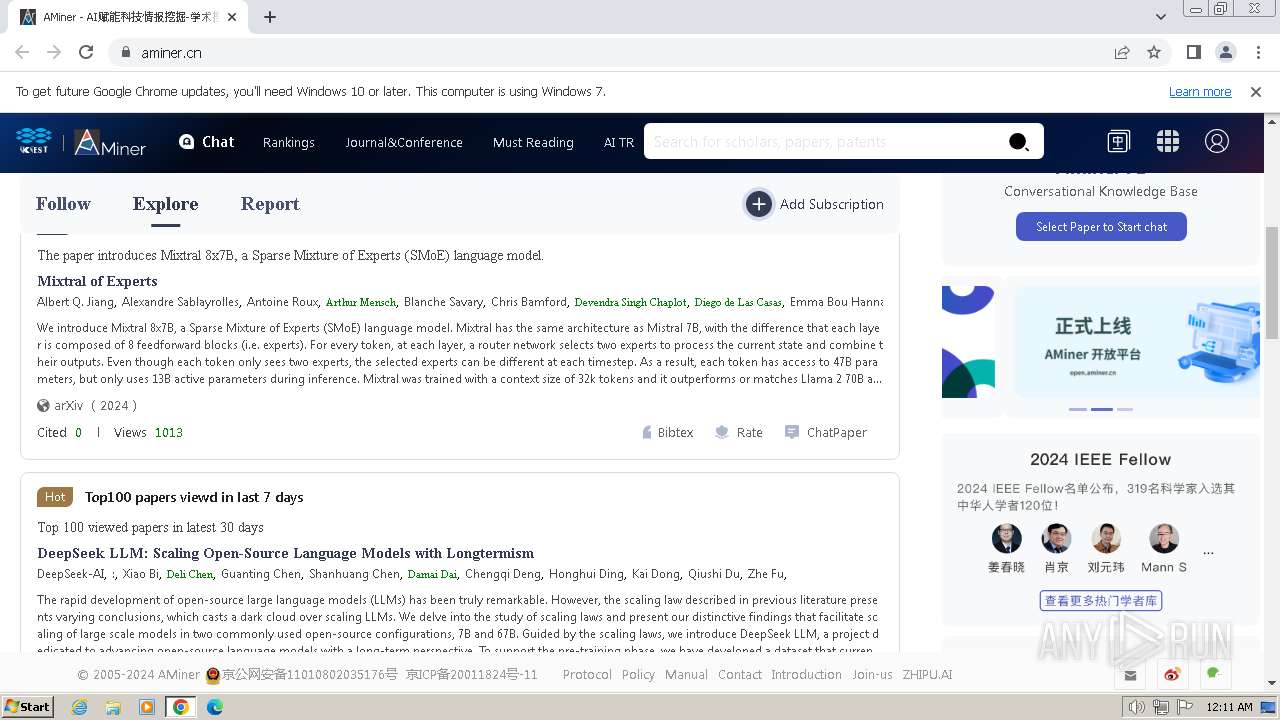Click the view more popular scholars button

click(x=1101, y=601)
